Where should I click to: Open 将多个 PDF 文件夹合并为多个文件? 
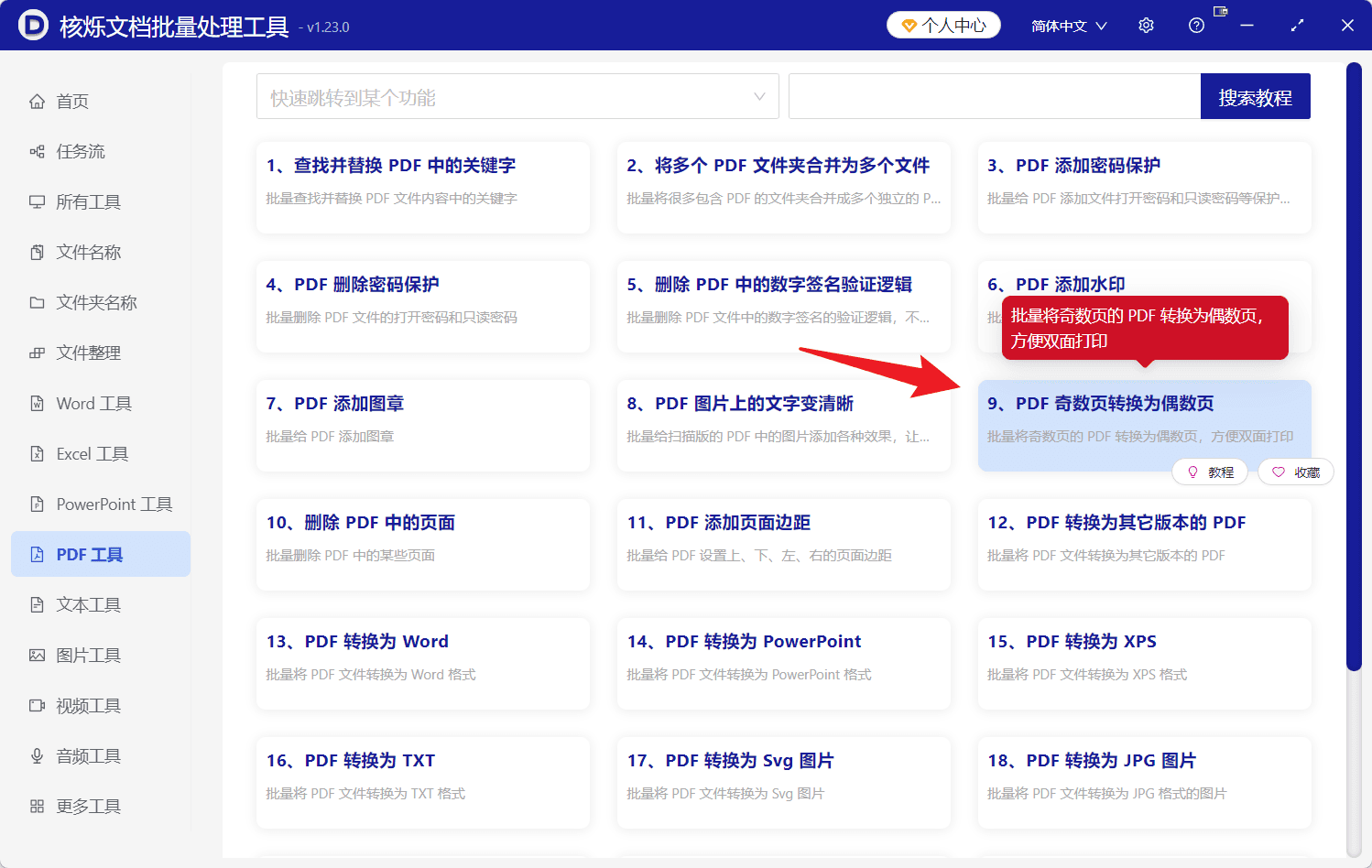784,188
